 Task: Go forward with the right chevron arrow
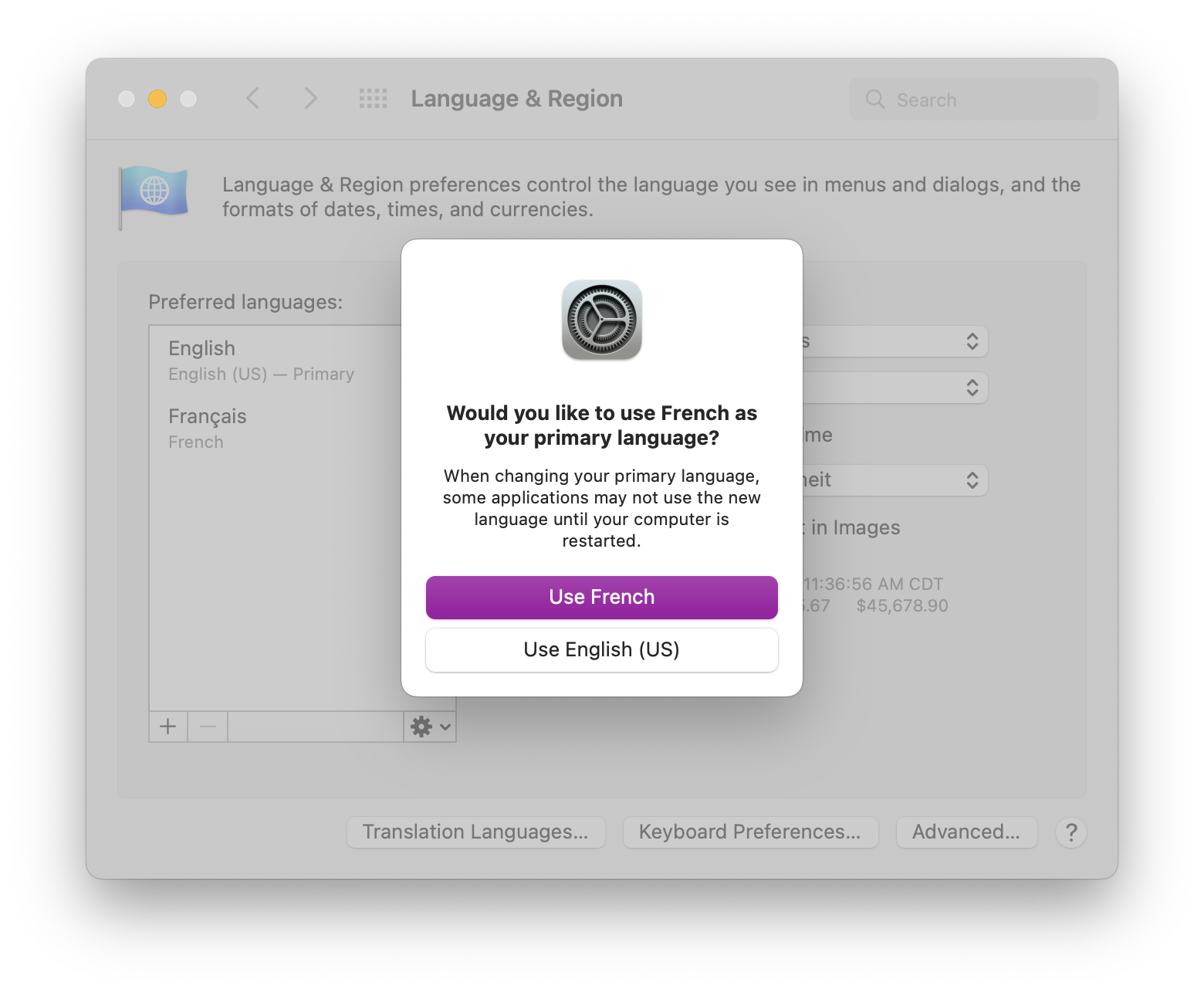[x=310, y=98]
